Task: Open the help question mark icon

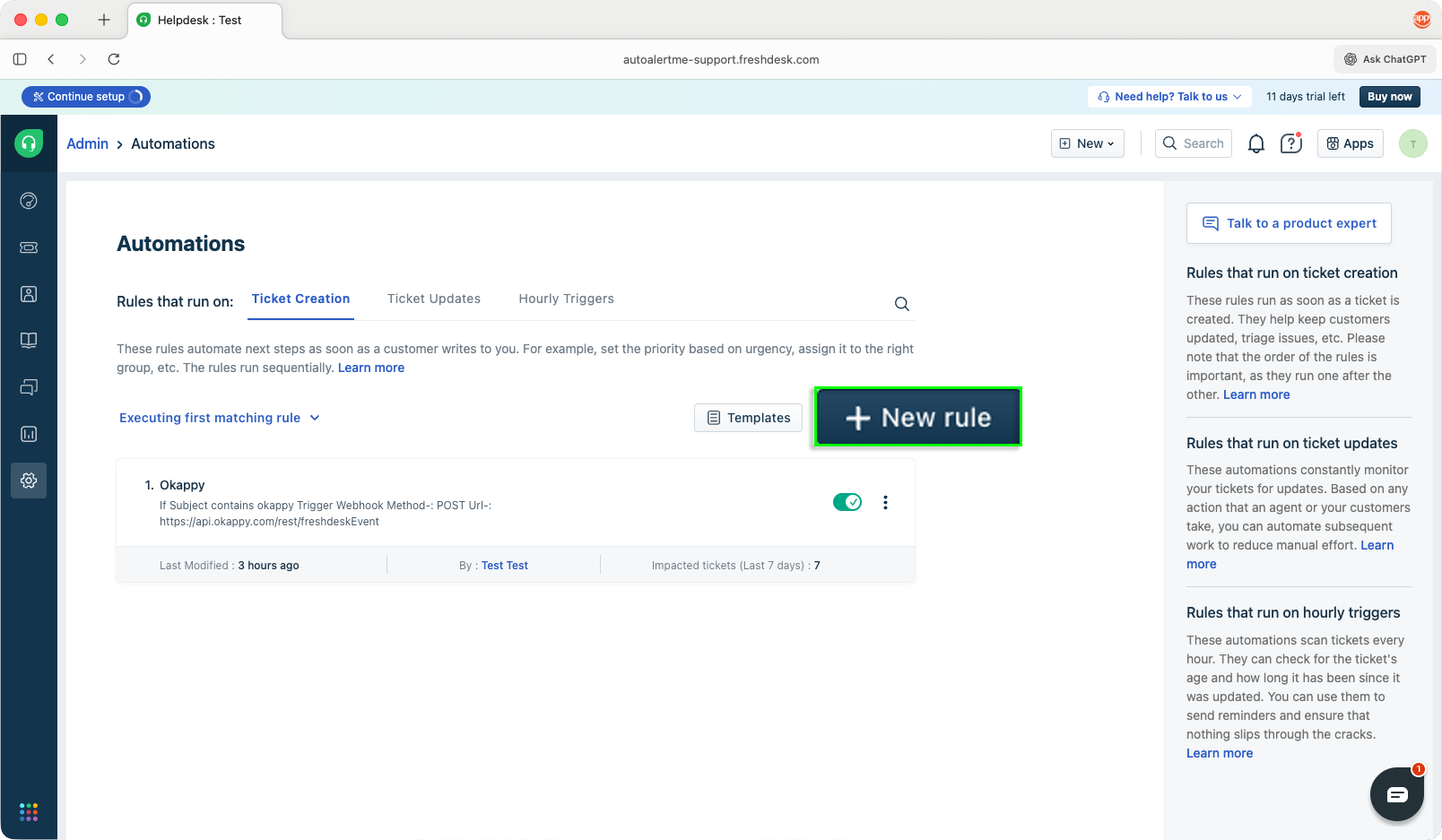Action: click(1291, 143)
